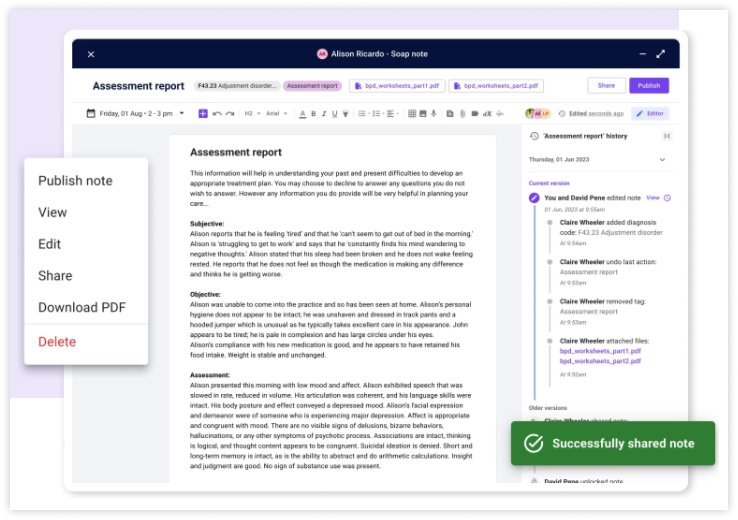This screenshot has width=738, height=520.
Task: Open the numbered list dropdown
Action: (378, 113)
